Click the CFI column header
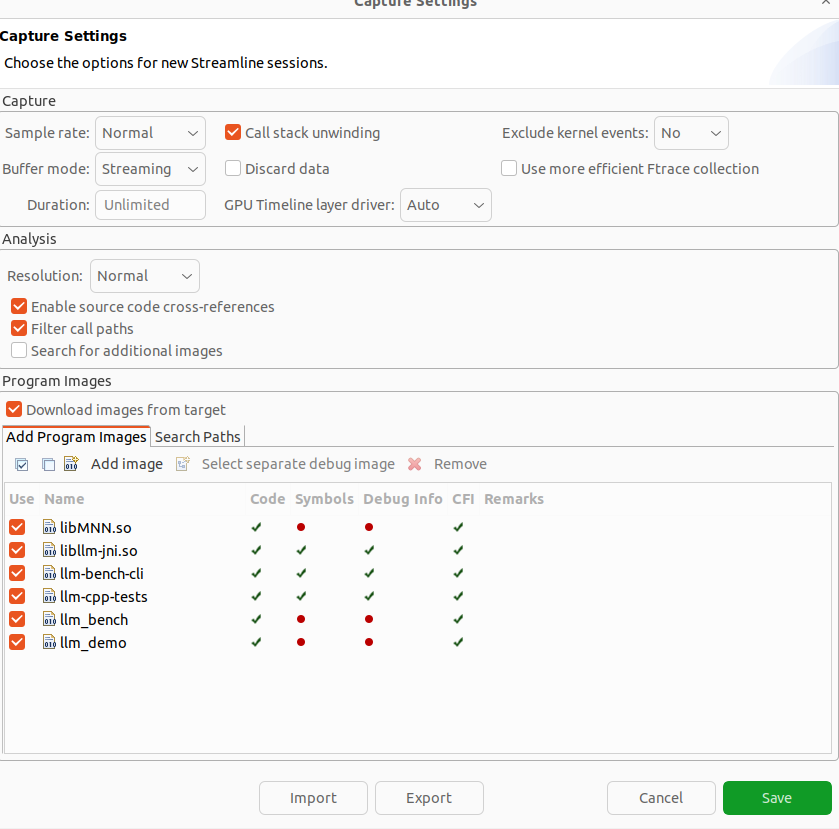Screen dimensions: 839x829 coord(463,499)
